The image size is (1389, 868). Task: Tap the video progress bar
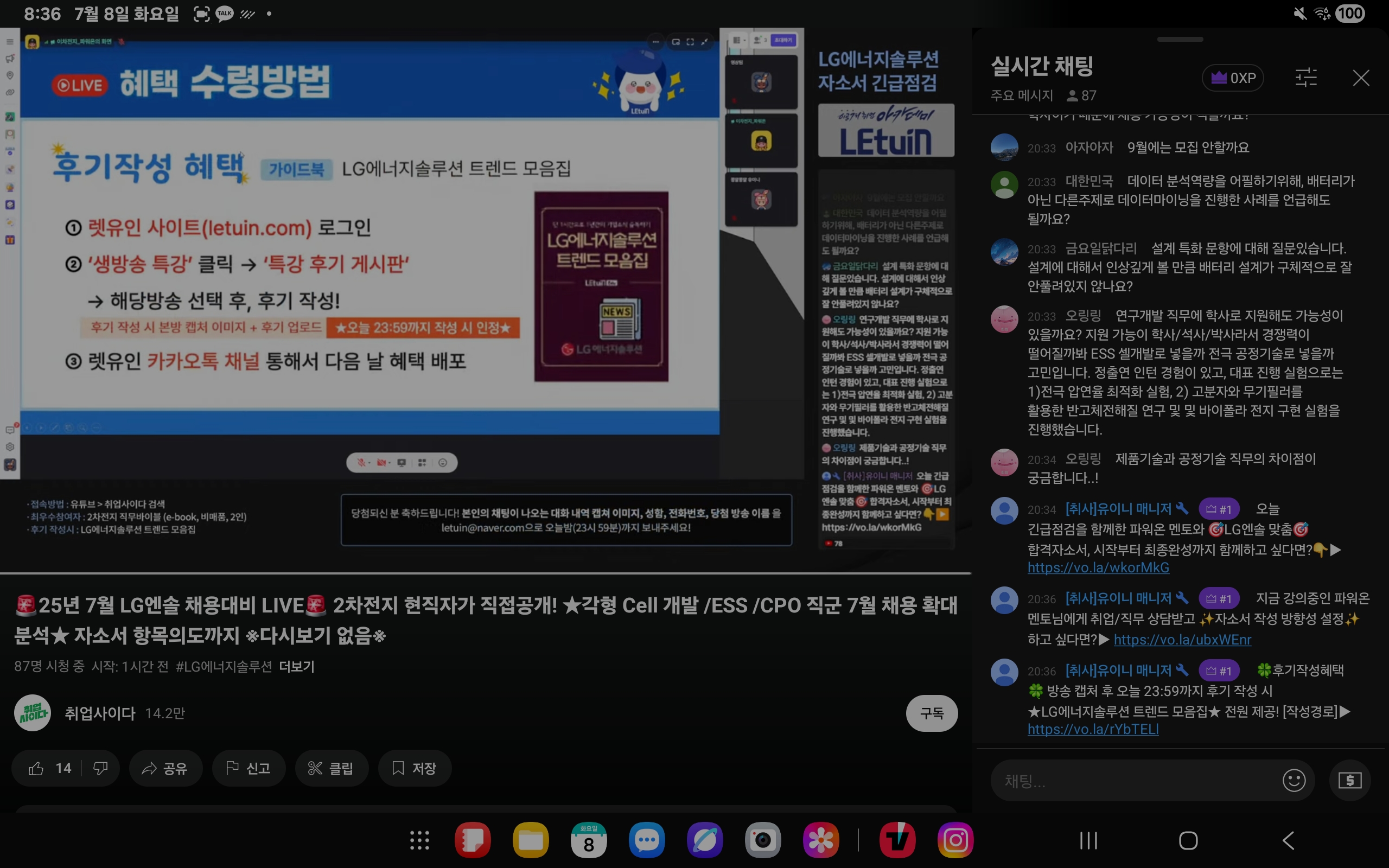(485, 572)
